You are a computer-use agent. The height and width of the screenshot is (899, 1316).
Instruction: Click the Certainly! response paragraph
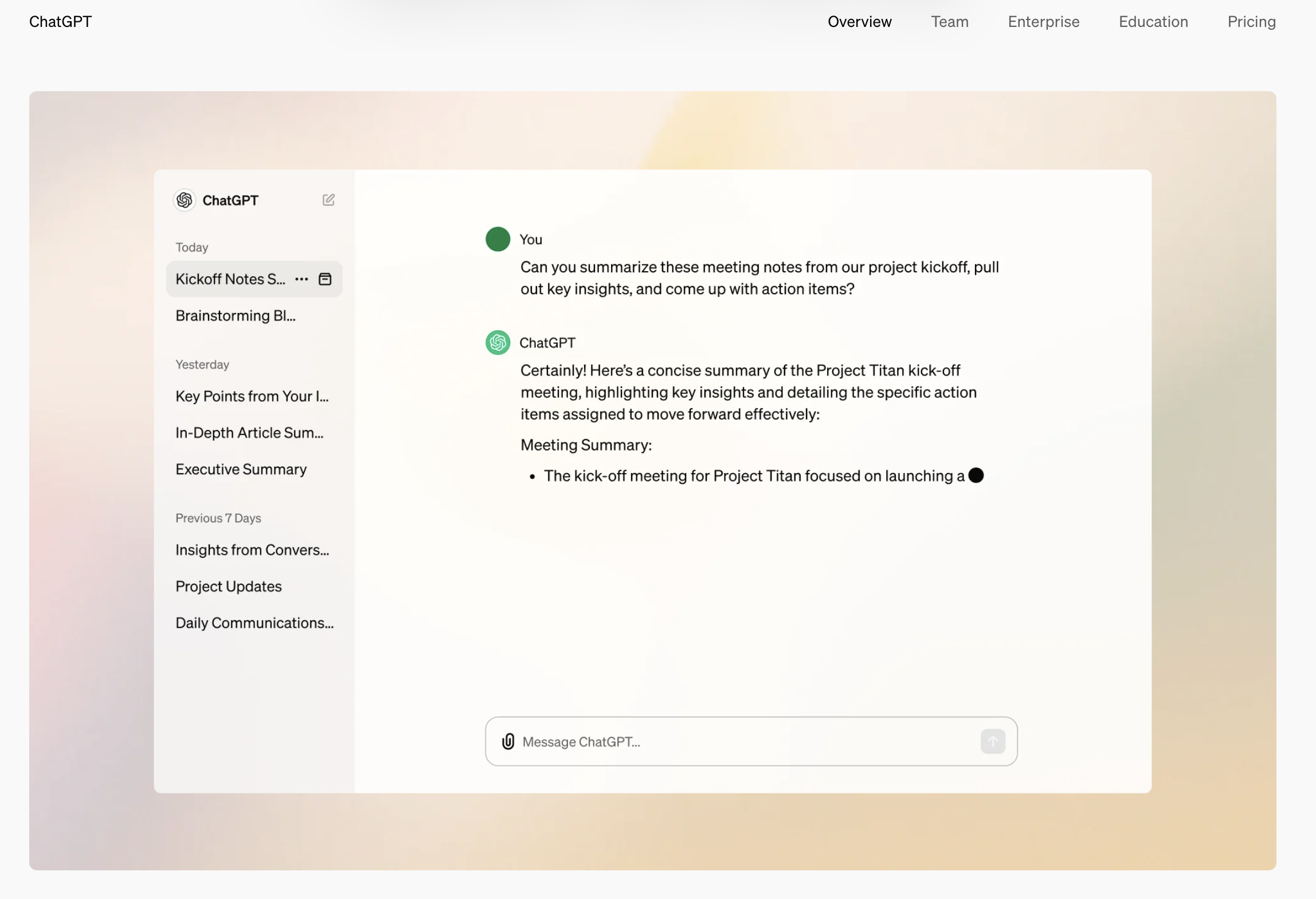pyautogui.click(x=749, y=393)
